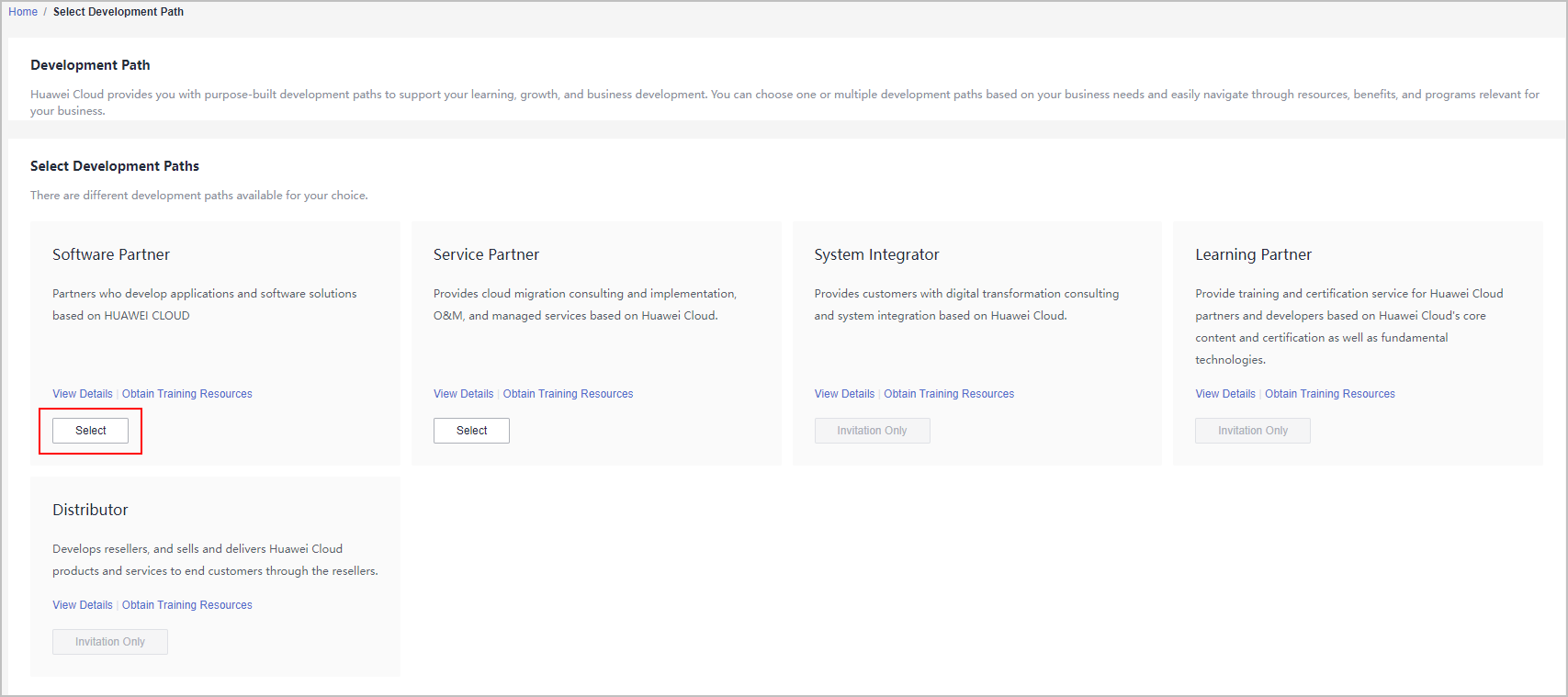This screenshot has width=1568, height=697.
Task: Click Select Development Path breadcrumb text
Action: tap(118, 12)
